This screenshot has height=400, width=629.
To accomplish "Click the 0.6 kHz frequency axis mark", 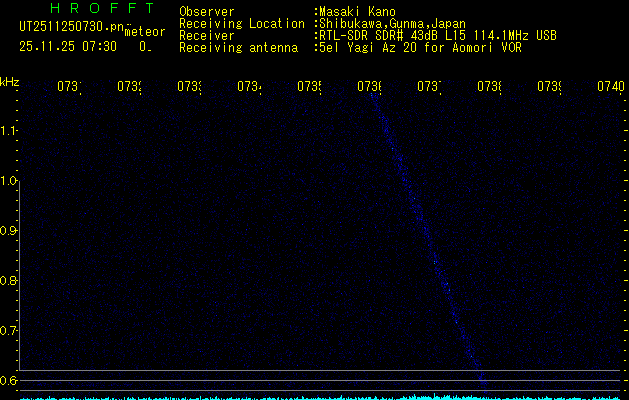I will (9, 380).
